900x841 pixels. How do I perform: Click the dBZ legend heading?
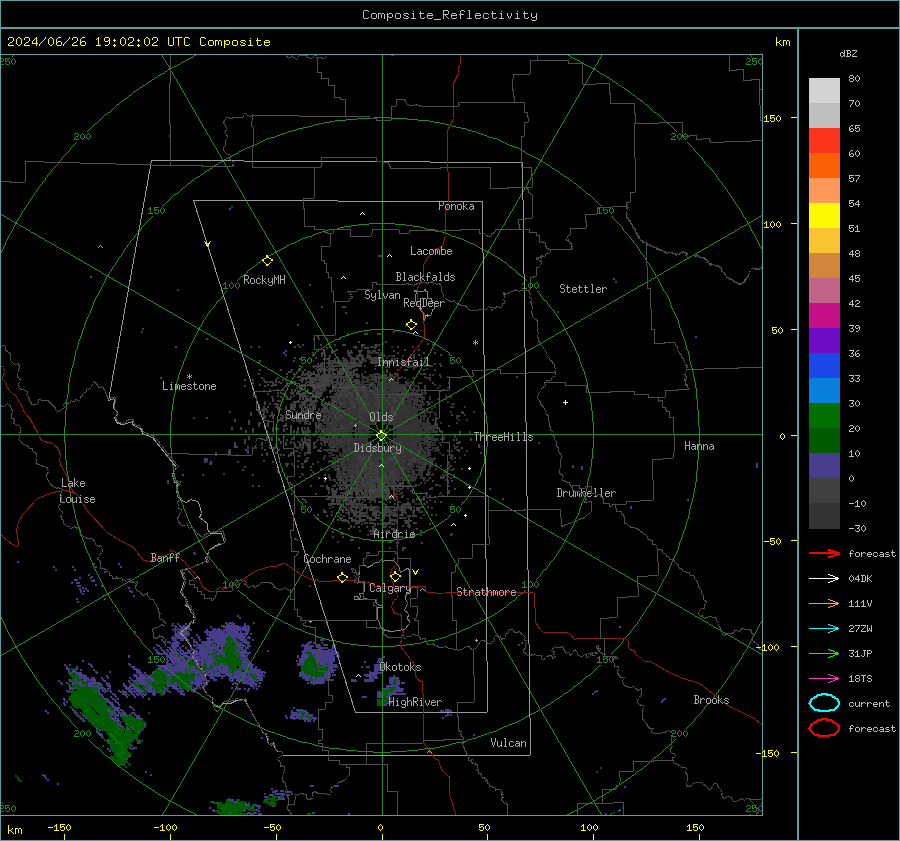848,53
